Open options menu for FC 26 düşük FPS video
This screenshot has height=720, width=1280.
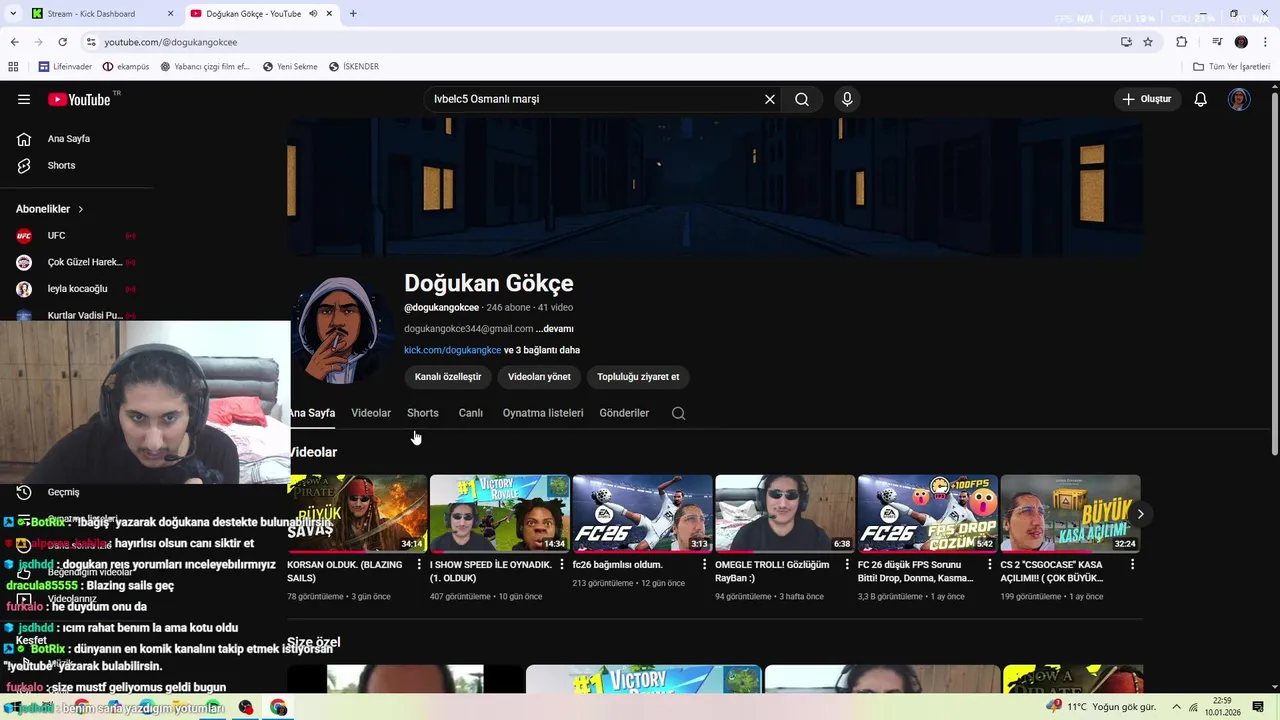(990, 565)
